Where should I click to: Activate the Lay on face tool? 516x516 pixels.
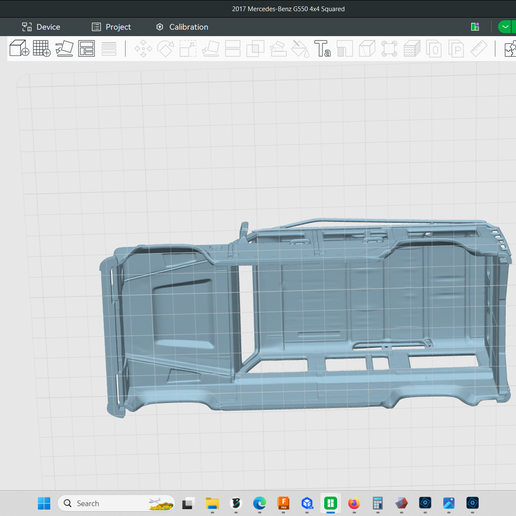pyautogui.click(x=210, y=49)
